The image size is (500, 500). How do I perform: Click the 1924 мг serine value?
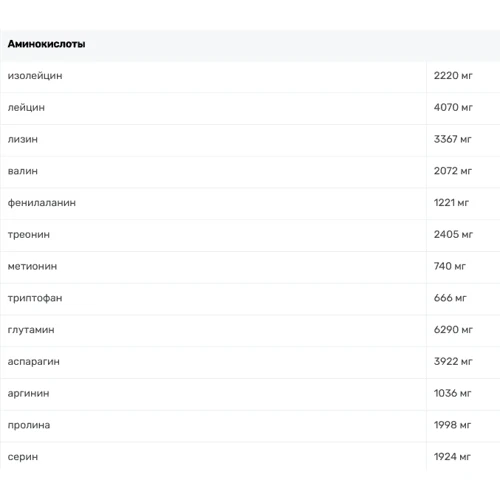pyautogui.click(x=452, y=456)
